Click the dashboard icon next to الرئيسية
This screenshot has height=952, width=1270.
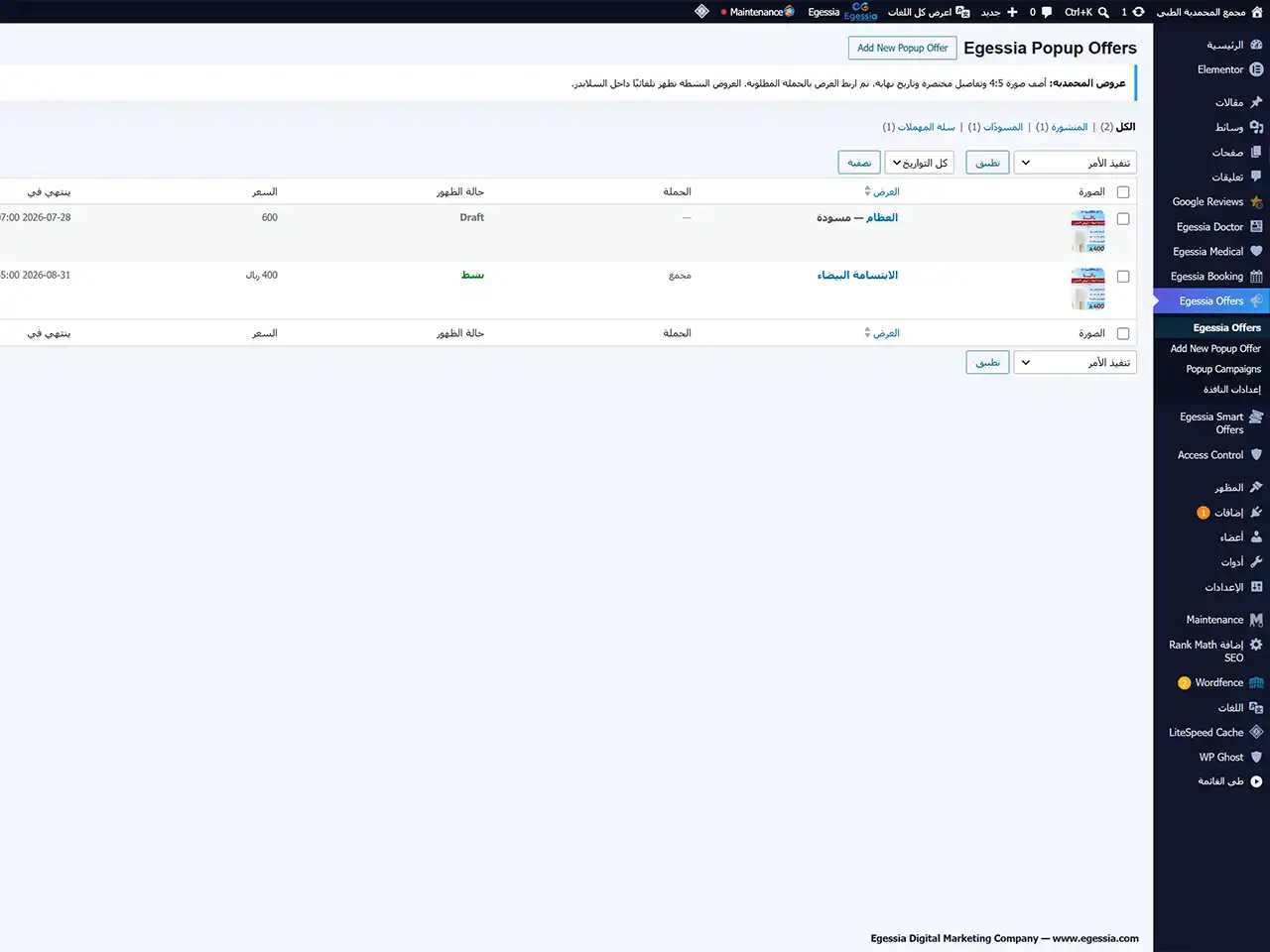tap(1256, 45)
